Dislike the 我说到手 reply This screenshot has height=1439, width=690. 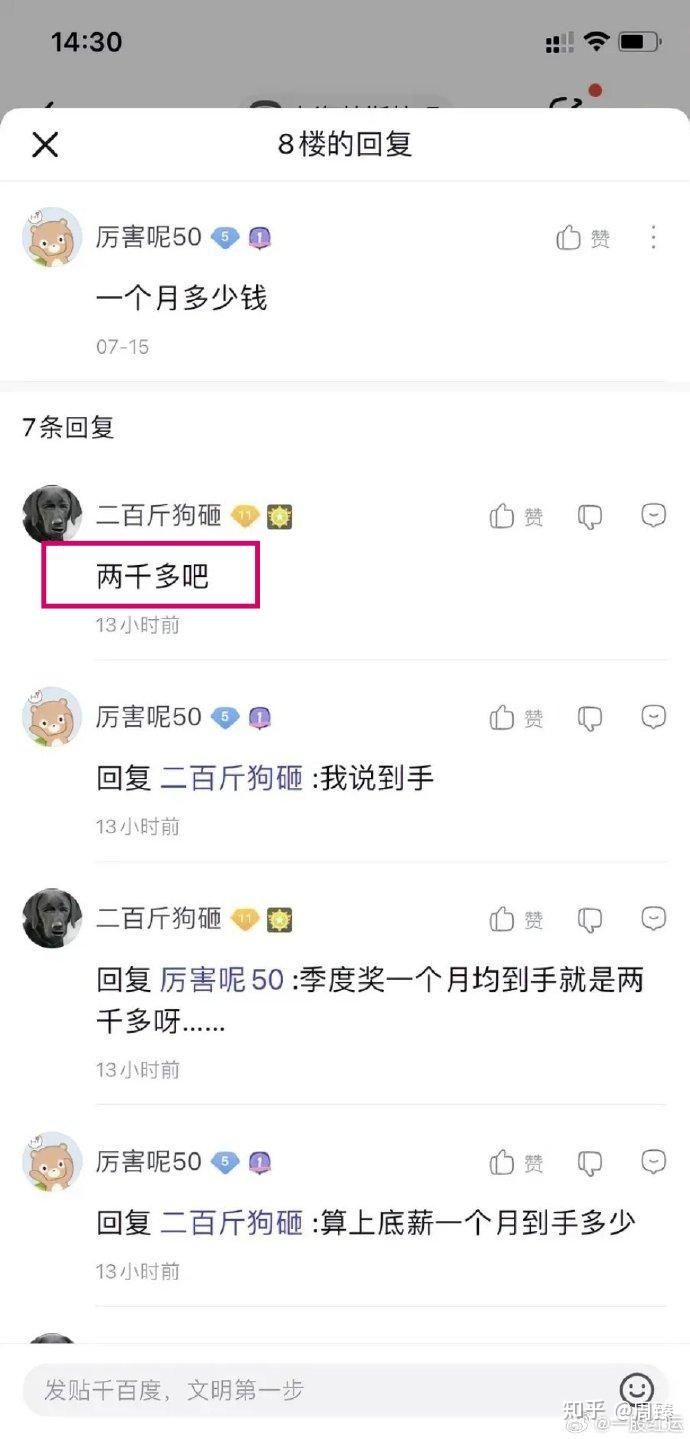591,718
